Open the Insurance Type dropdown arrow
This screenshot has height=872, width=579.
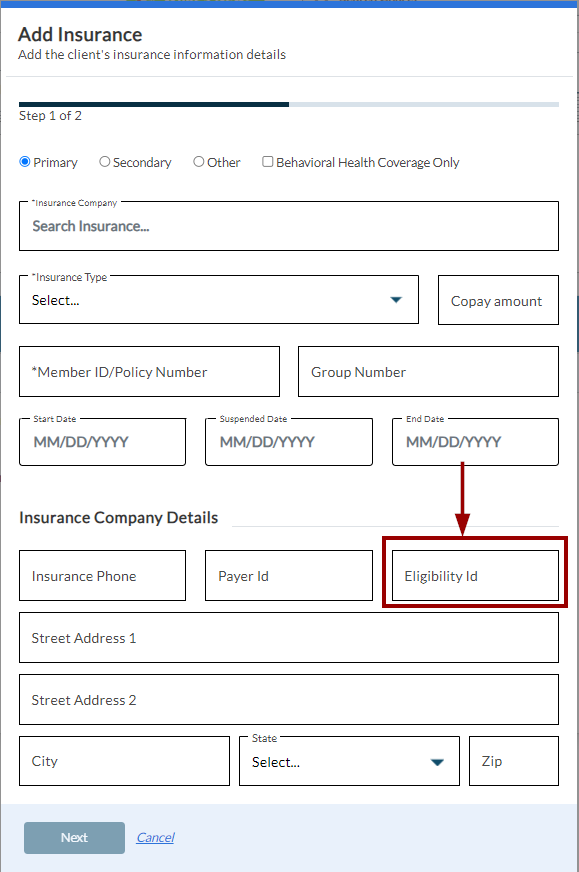coord(396,300)
